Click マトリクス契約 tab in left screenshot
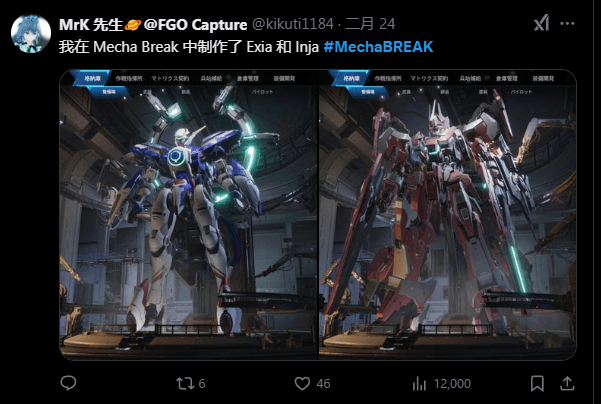Viewport: 601px width, 404px height. click(x=170, y=79)
